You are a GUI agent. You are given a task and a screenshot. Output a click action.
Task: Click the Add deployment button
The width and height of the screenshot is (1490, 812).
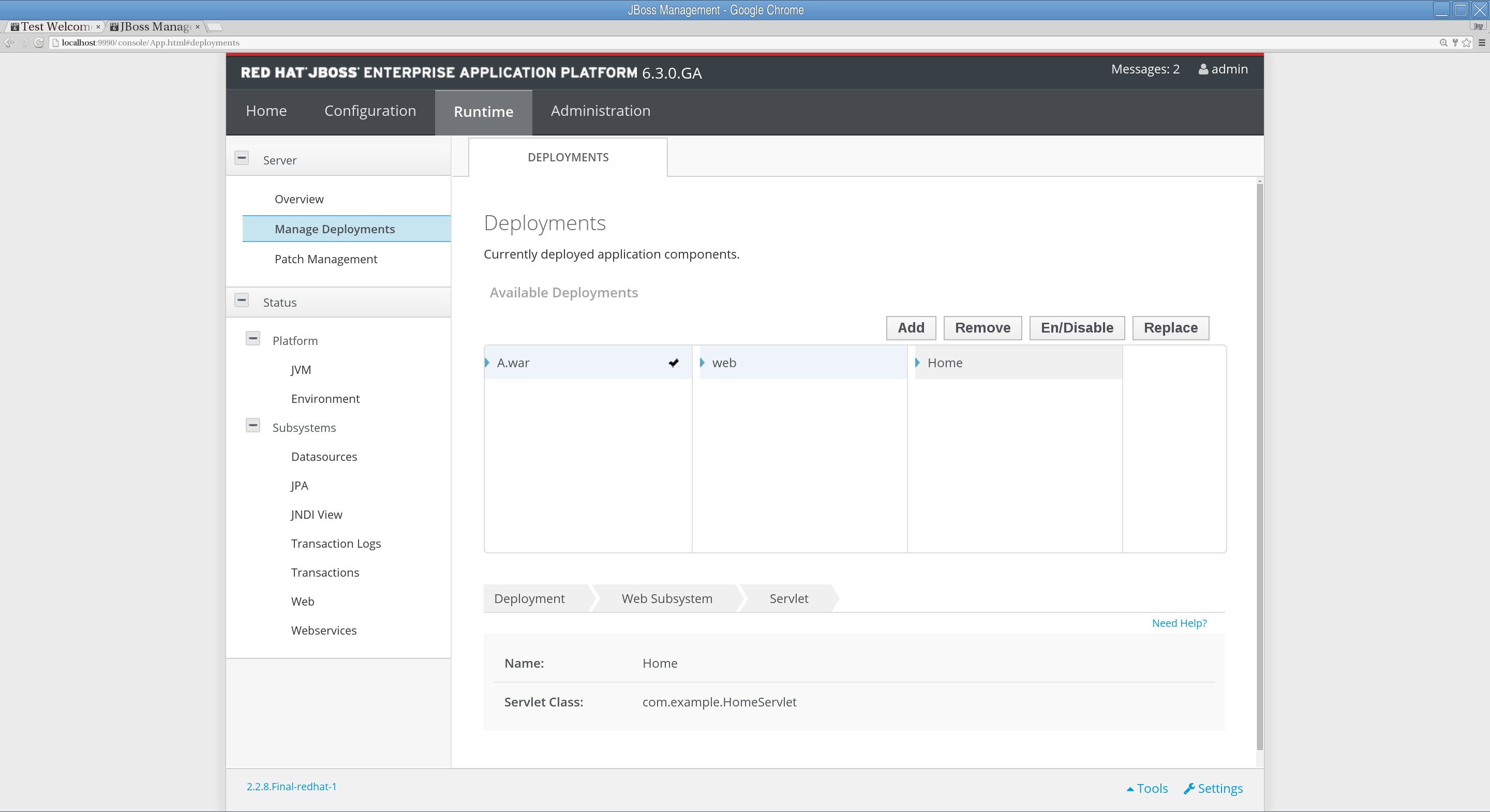click(911, 328)
